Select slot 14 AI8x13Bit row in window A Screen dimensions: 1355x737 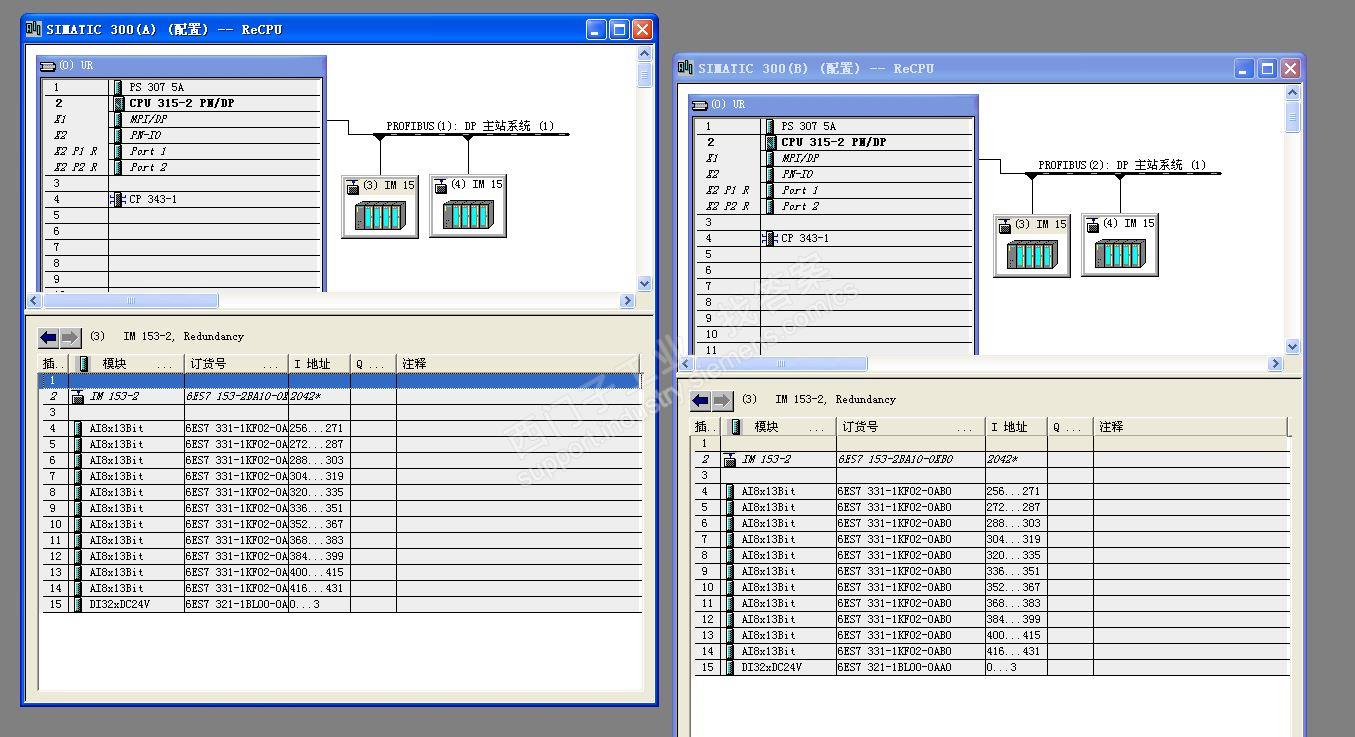340,588
